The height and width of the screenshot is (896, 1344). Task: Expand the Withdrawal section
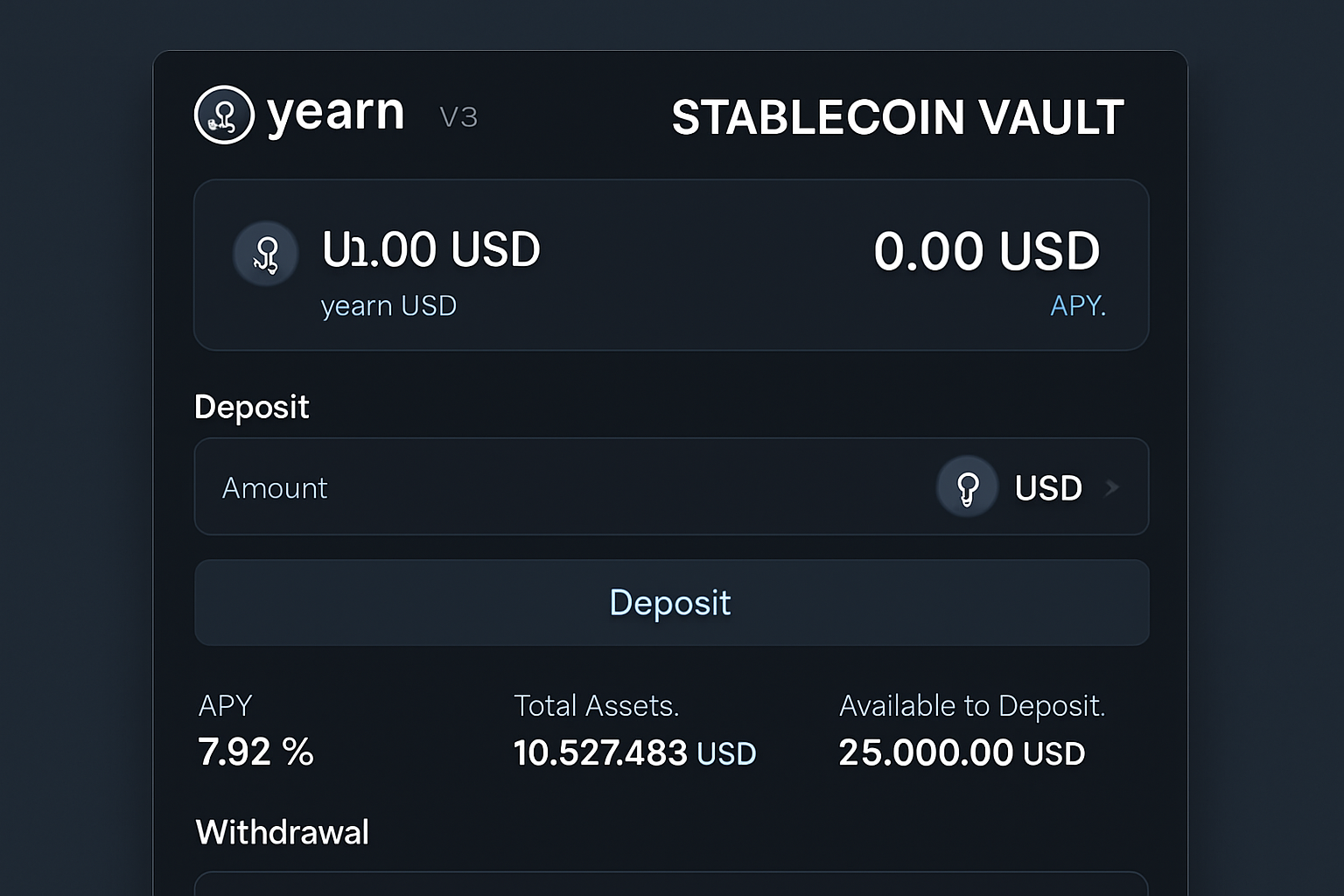tap(282, 832)
